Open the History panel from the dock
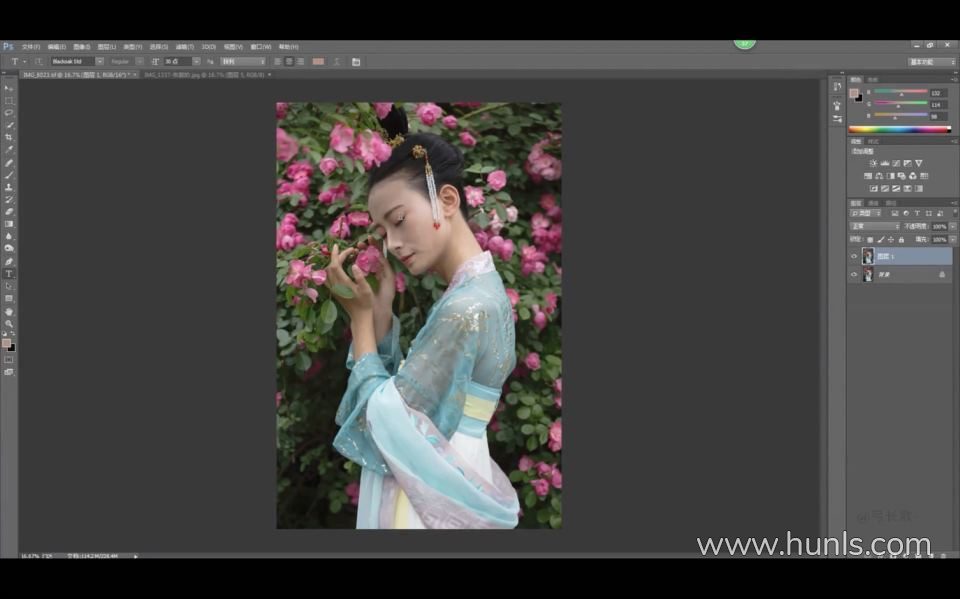 pyautogui.click(x=837, y=87)
